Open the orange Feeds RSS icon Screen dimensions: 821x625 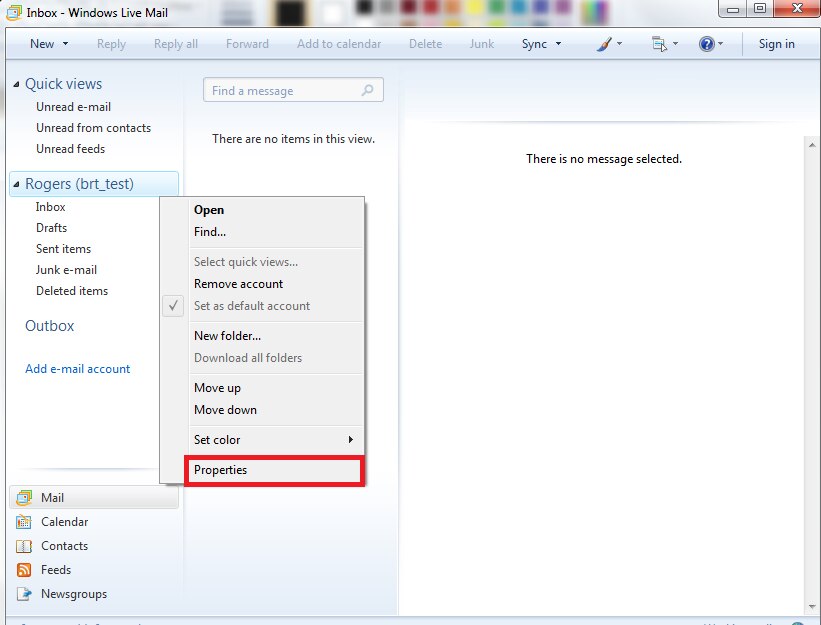(x=24, y=570)
